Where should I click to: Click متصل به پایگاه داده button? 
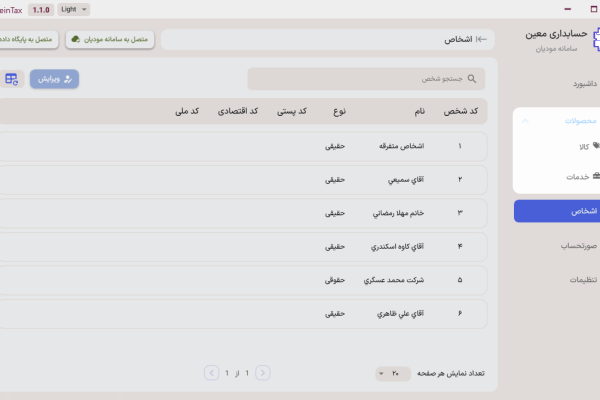28,39
